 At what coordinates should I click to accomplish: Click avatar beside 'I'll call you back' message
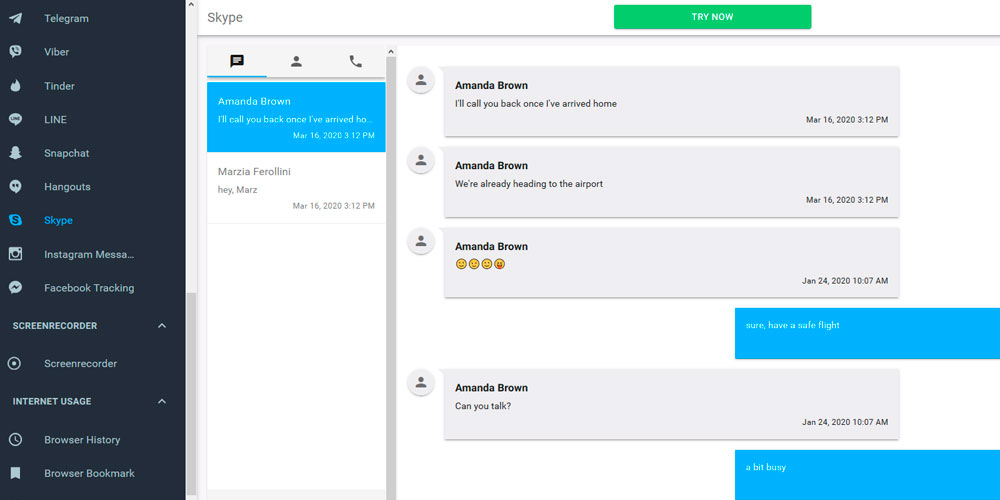(421, 80)
